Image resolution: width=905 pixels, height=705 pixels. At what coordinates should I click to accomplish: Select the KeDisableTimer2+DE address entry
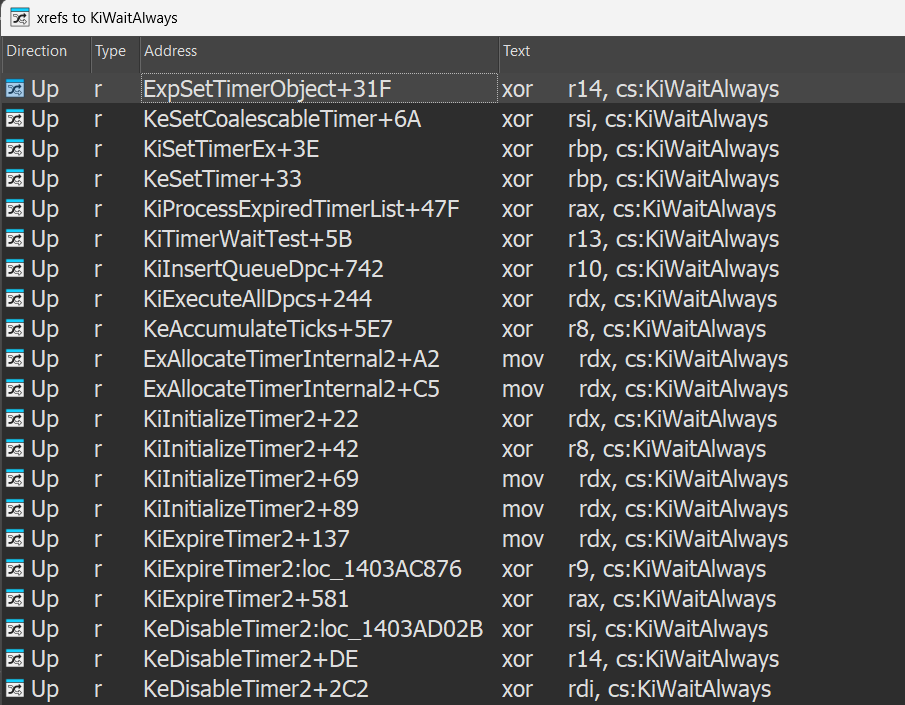point(250,659)
